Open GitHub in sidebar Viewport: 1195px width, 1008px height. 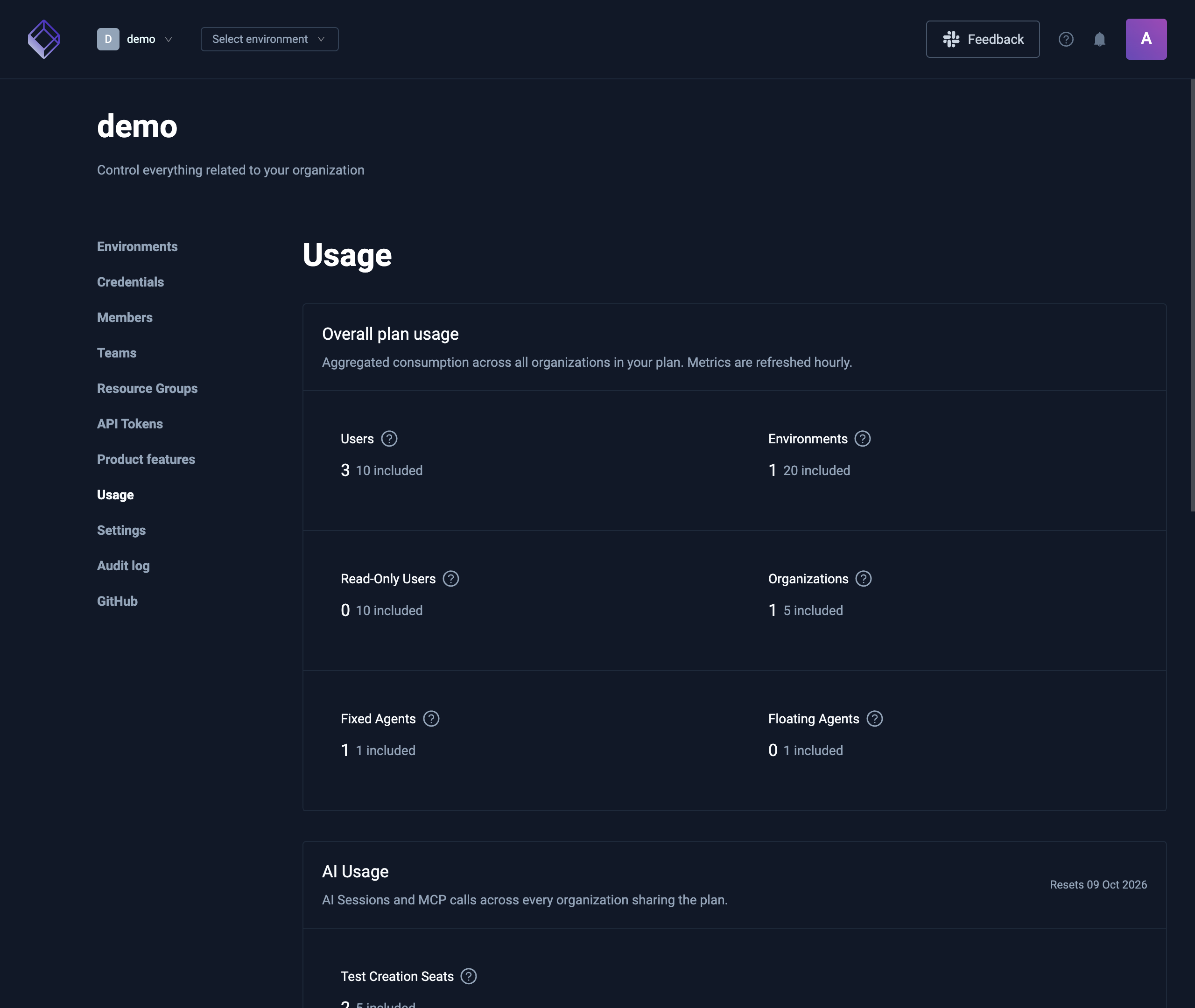117,601
